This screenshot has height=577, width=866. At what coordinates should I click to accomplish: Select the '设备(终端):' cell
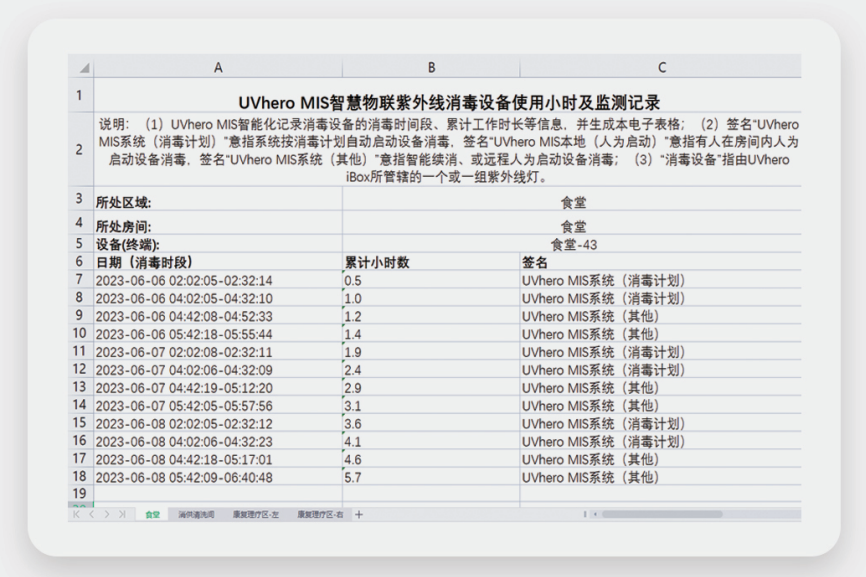tap(218, 244)
